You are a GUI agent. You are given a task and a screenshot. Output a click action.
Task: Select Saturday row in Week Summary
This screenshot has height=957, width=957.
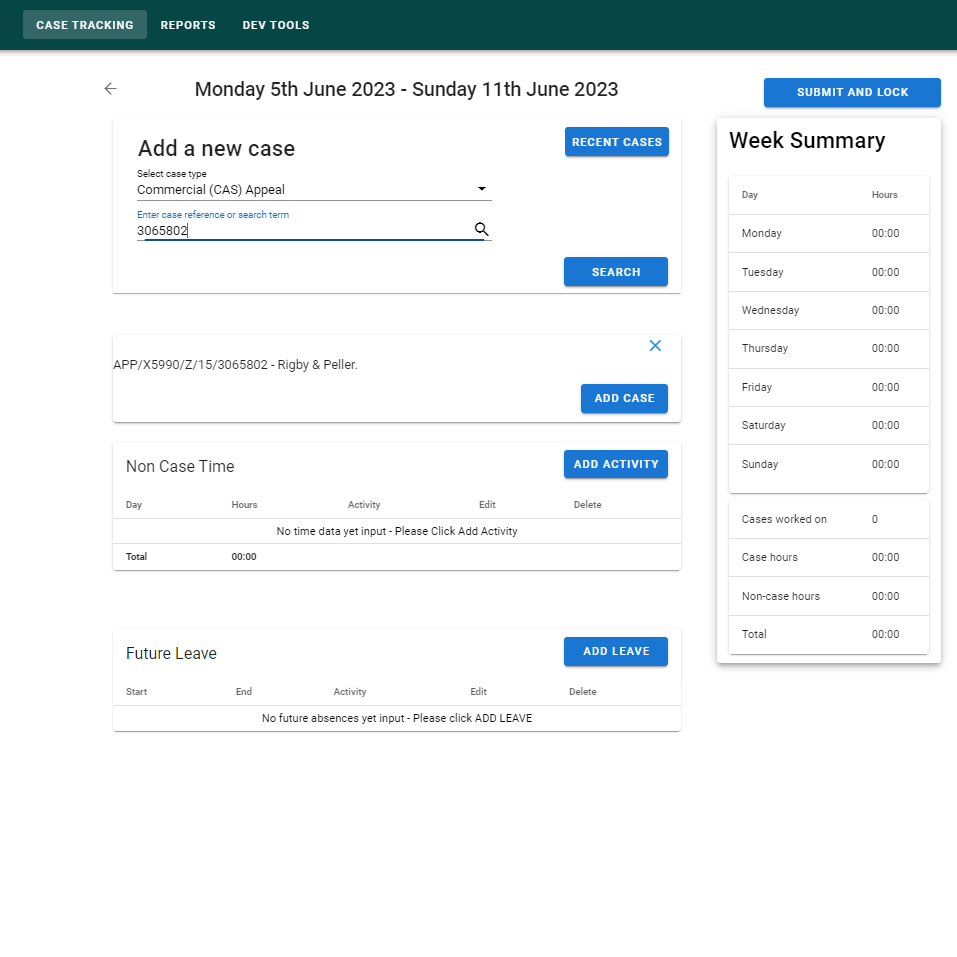pyautogui.click(x=829, y=425)
